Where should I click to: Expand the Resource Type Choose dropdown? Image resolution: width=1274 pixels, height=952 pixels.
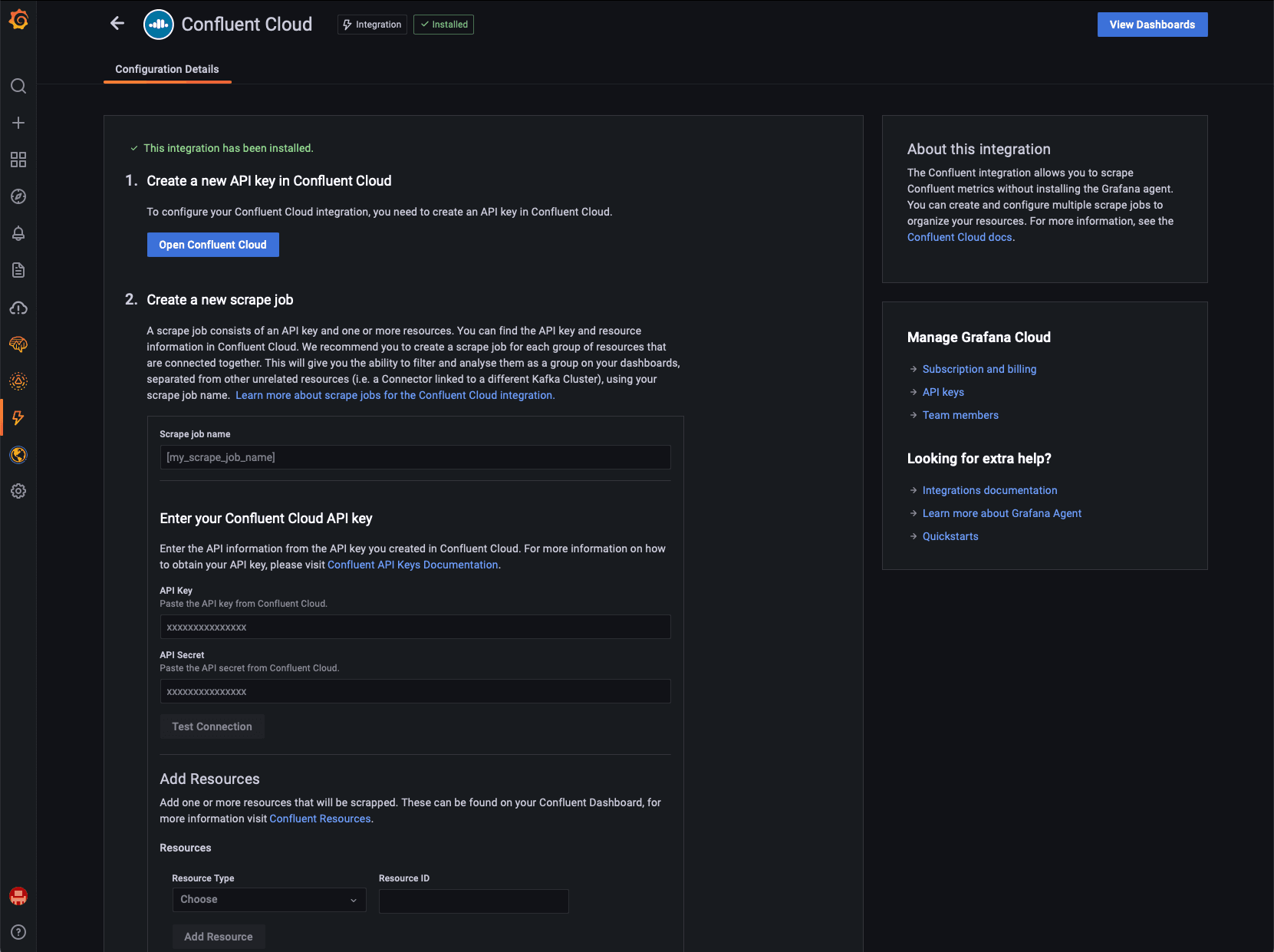click(268, 900)
